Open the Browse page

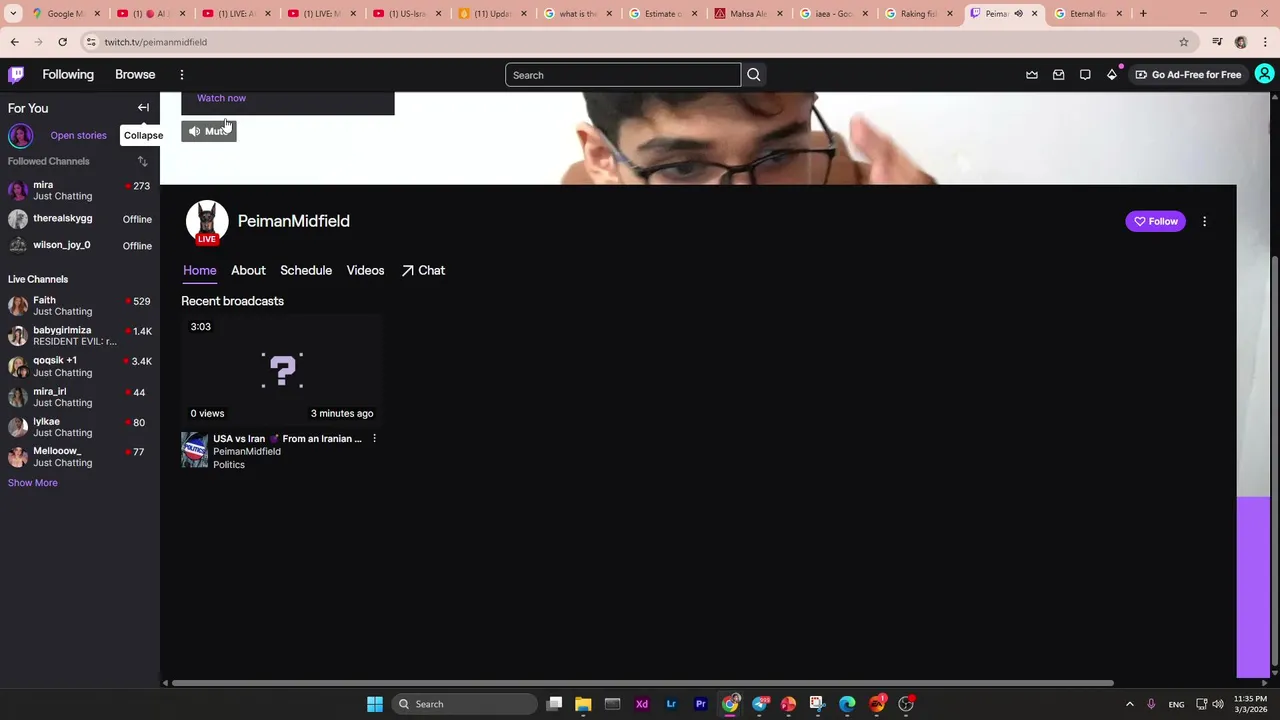coord(135,75)
